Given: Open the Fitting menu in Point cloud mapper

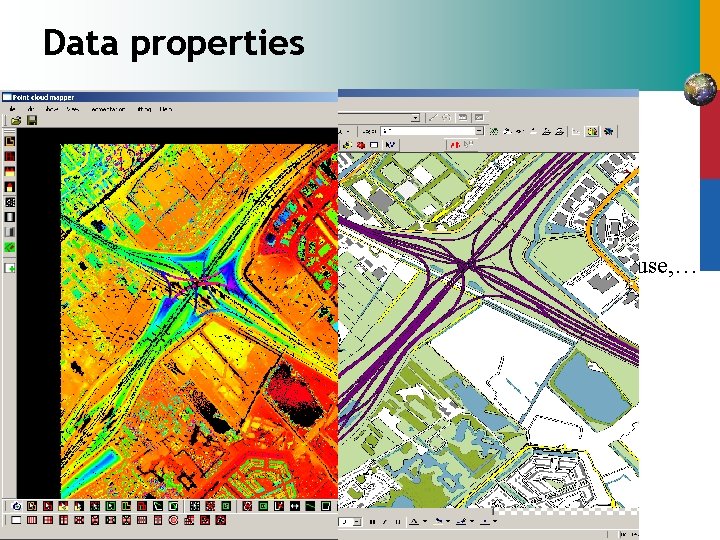Looking at the screenshot, I should click(144, 109).
